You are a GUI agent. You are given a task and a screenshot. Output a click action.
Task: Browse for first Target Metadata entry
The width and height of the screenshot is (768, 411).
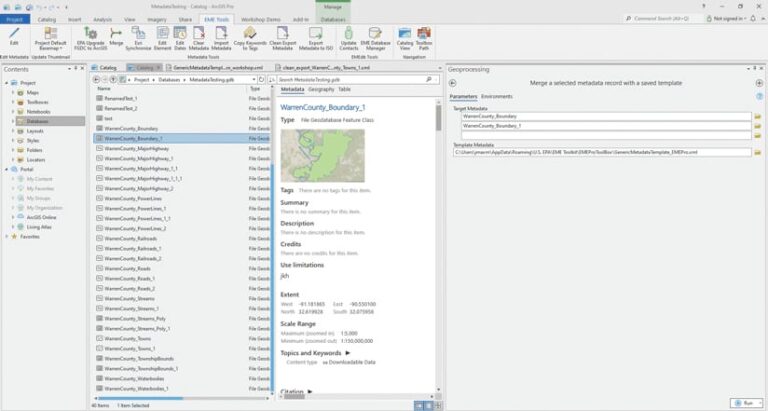pyautogui.click(x=758, y=117)
